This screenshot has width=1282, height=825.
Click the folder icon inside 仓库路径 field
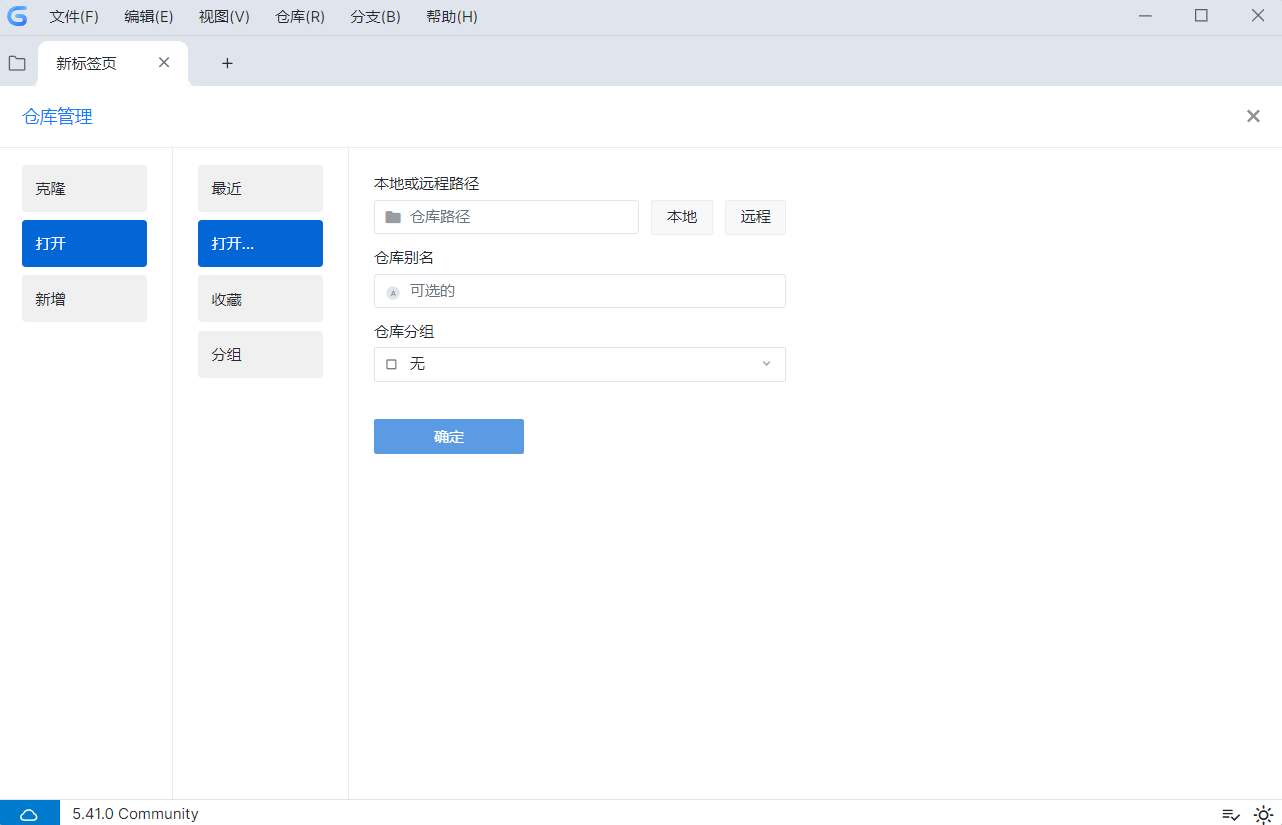point(393,217)
